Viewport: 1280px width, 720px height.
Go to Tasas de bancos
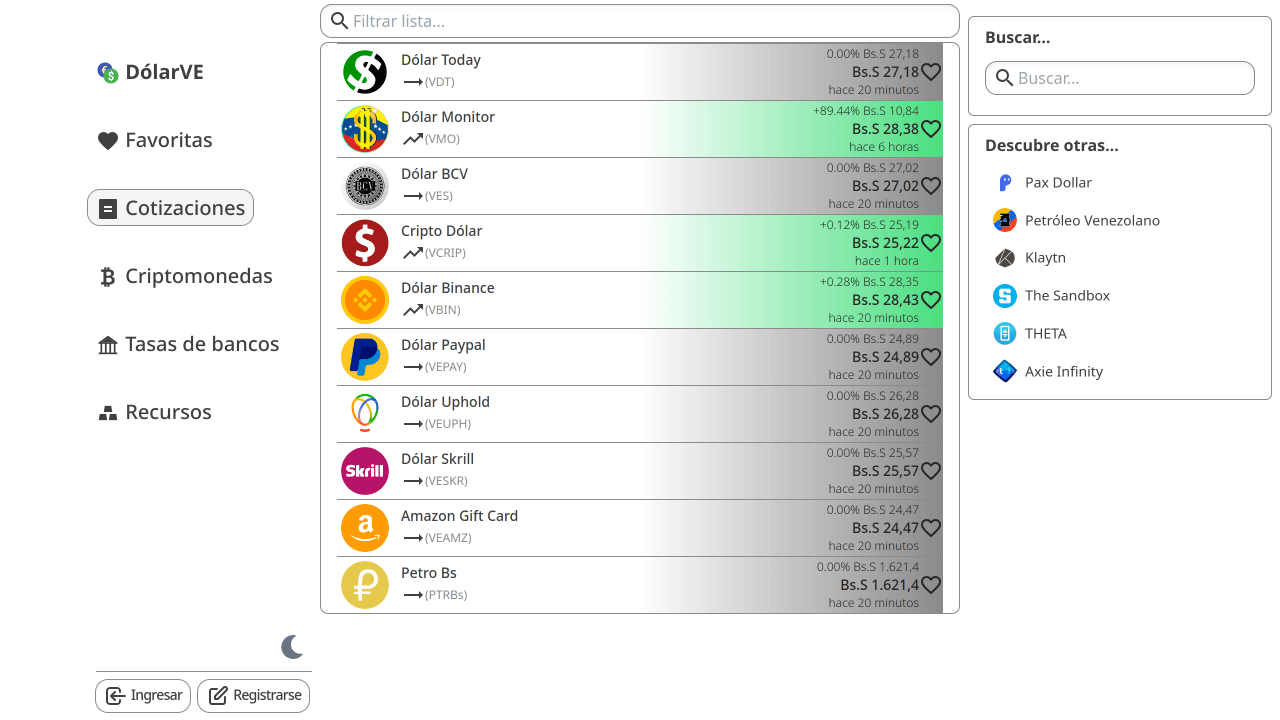(x=188, y=344)
